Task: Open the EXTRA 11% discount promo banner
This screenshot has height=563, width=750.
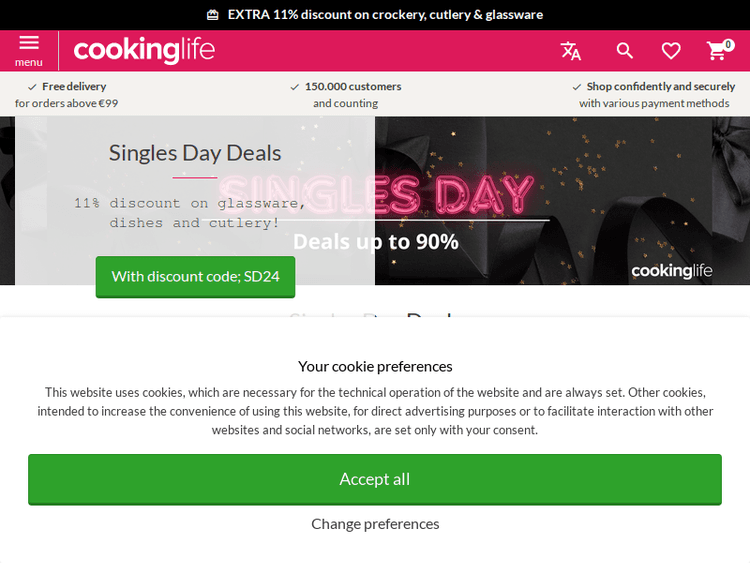Action: 385,15
